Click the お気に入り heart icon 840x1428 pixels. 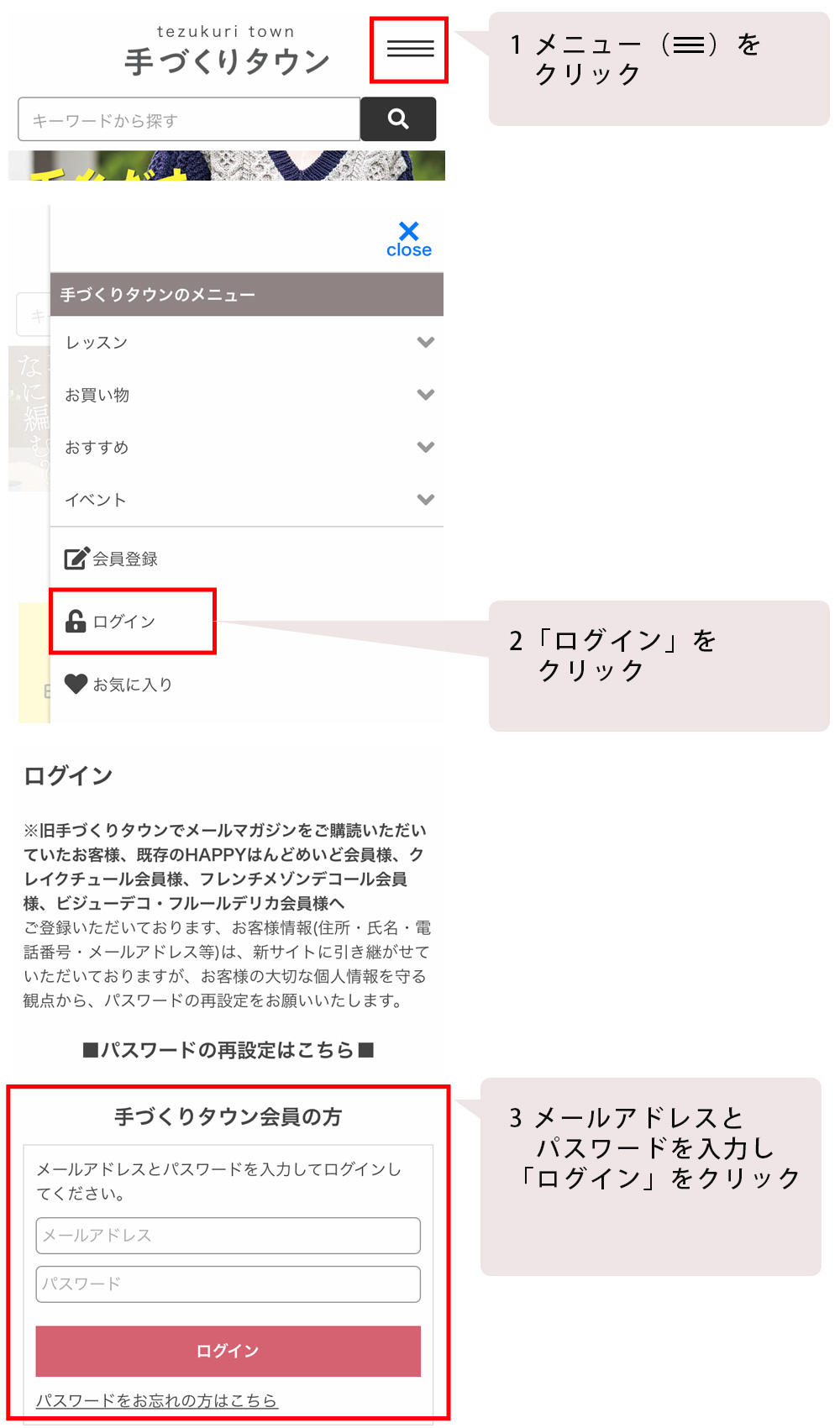pyautogui.click(x=76, y=684)
